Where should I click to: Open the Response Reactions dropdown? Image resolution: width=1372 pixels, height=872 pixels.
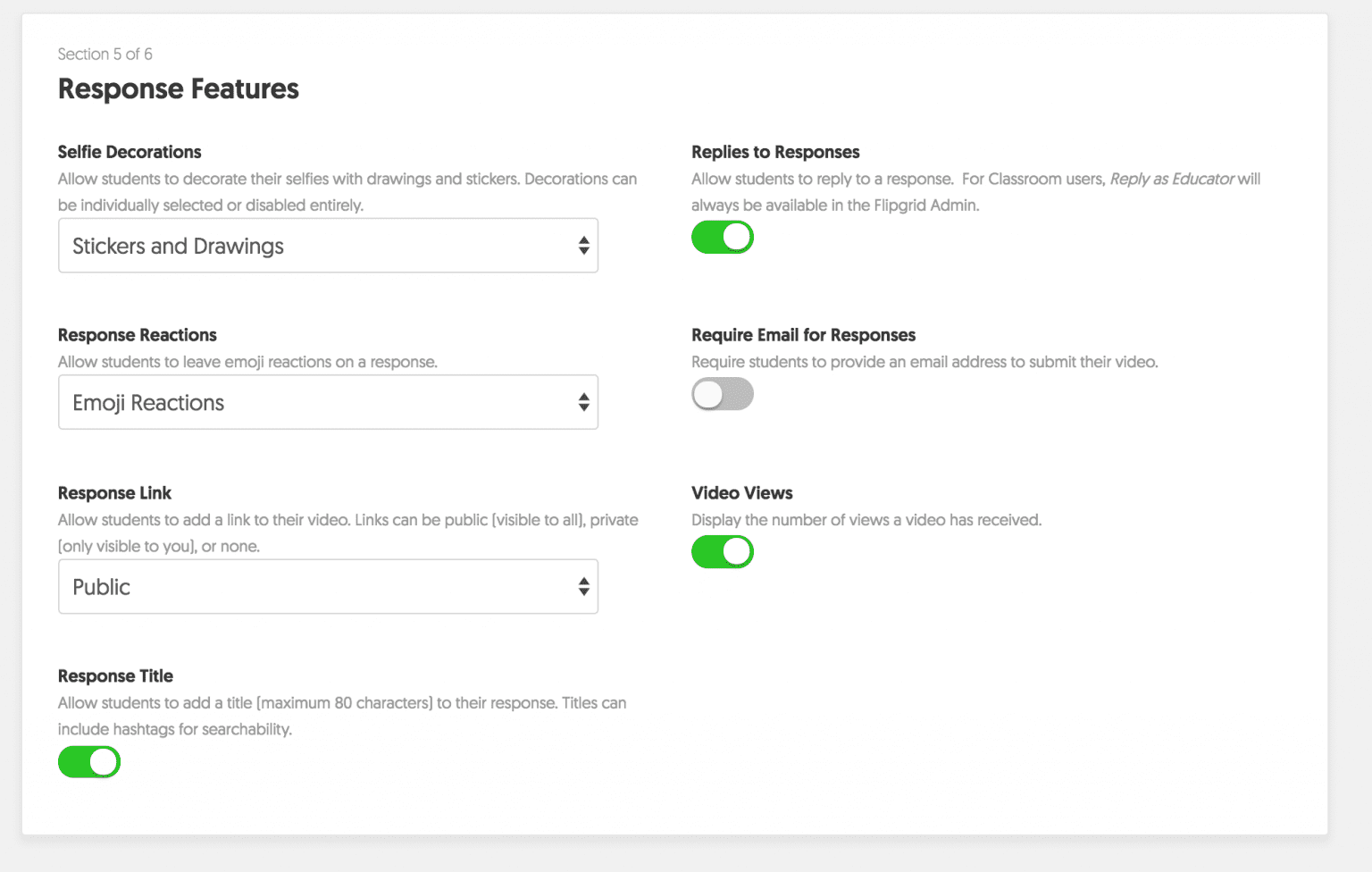(328, 402)
